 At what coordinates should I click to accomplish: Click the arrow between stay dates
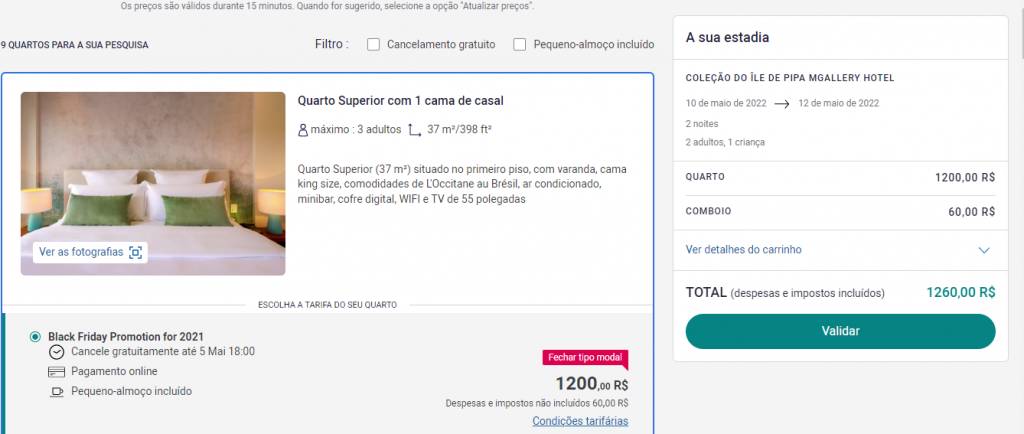point(782,103)
